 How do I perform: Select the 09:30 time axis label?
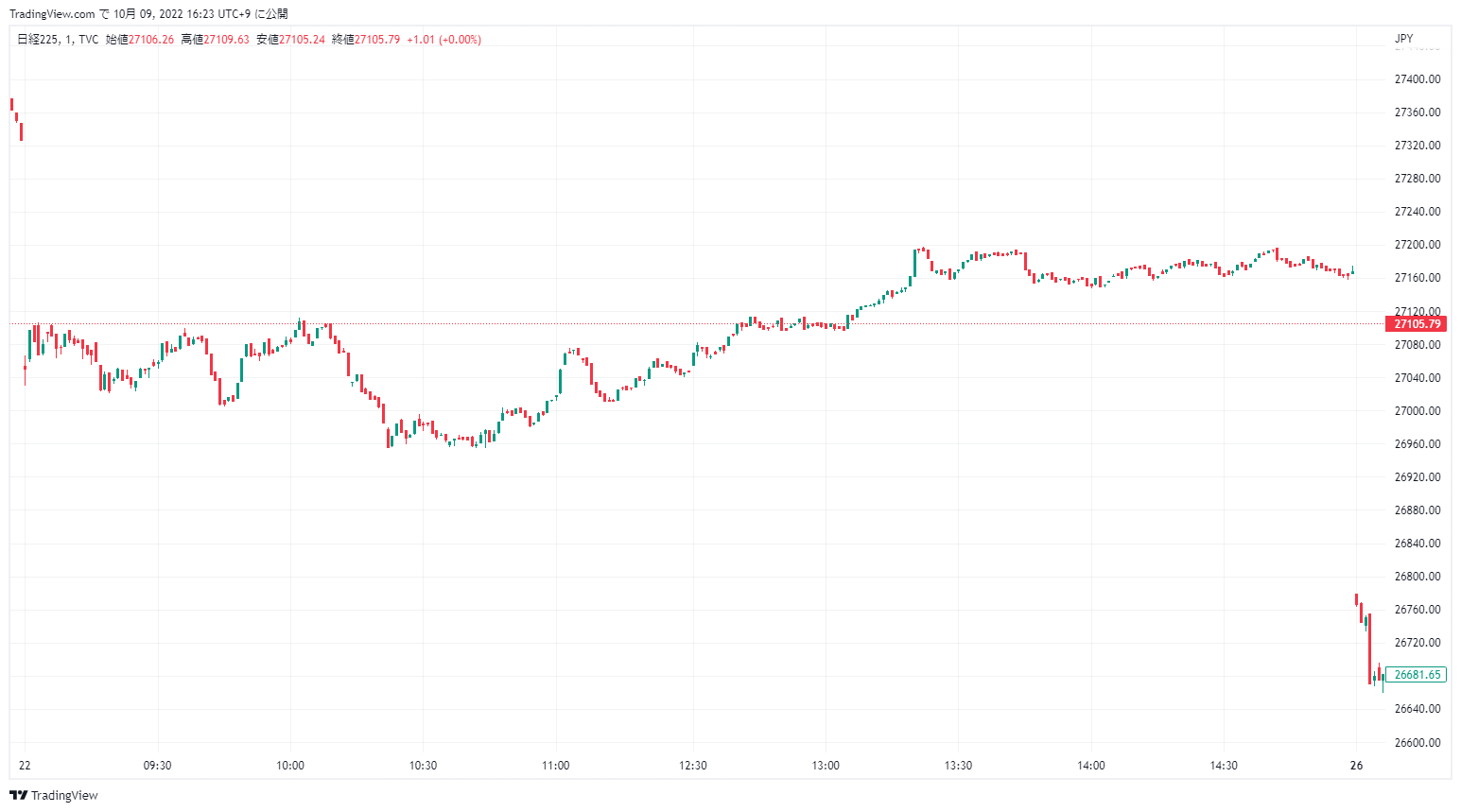pos(157,766)
